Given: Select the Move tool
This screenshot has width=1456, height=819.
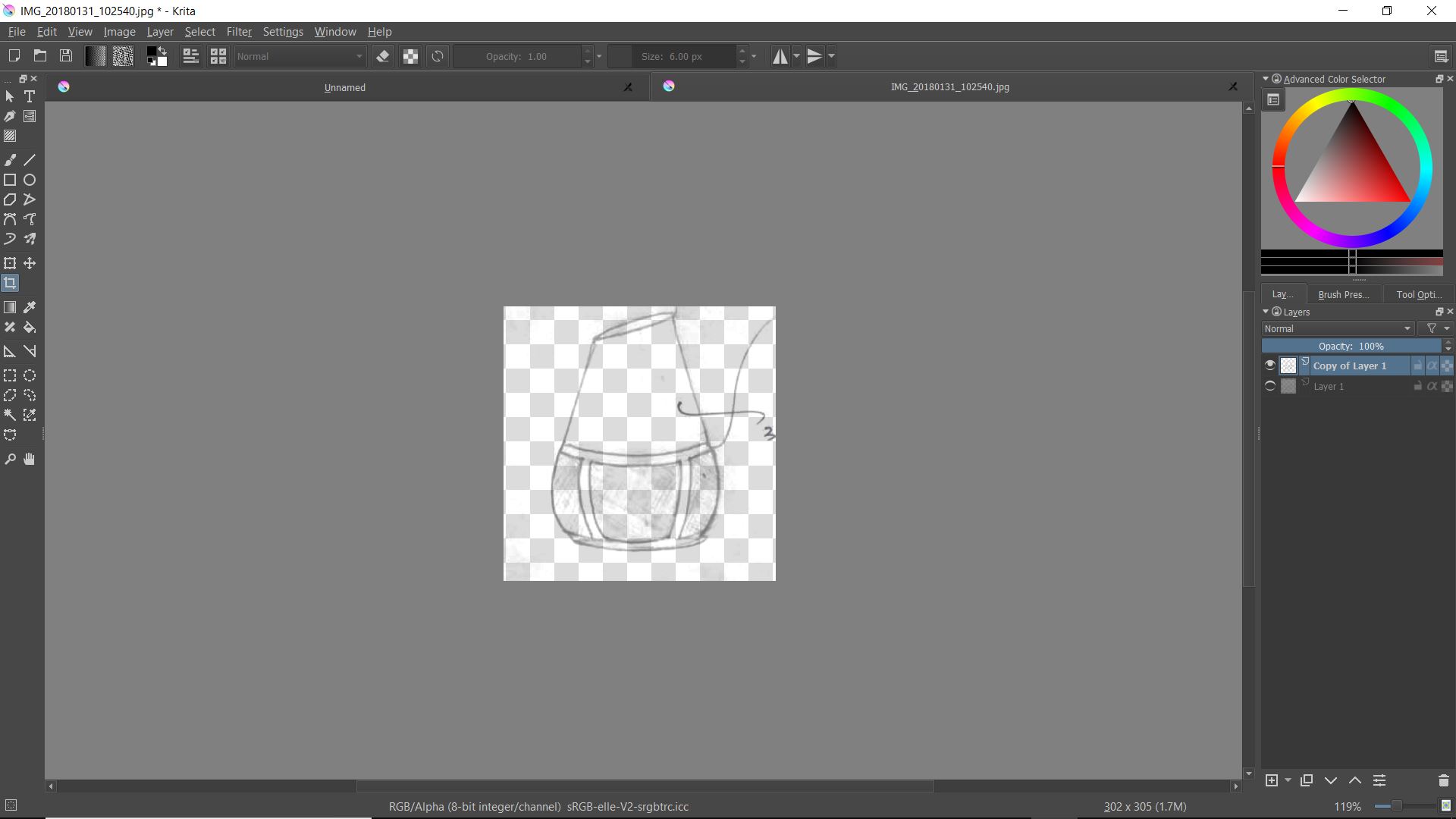Looking at the screenshot, I should coord(30,263).
